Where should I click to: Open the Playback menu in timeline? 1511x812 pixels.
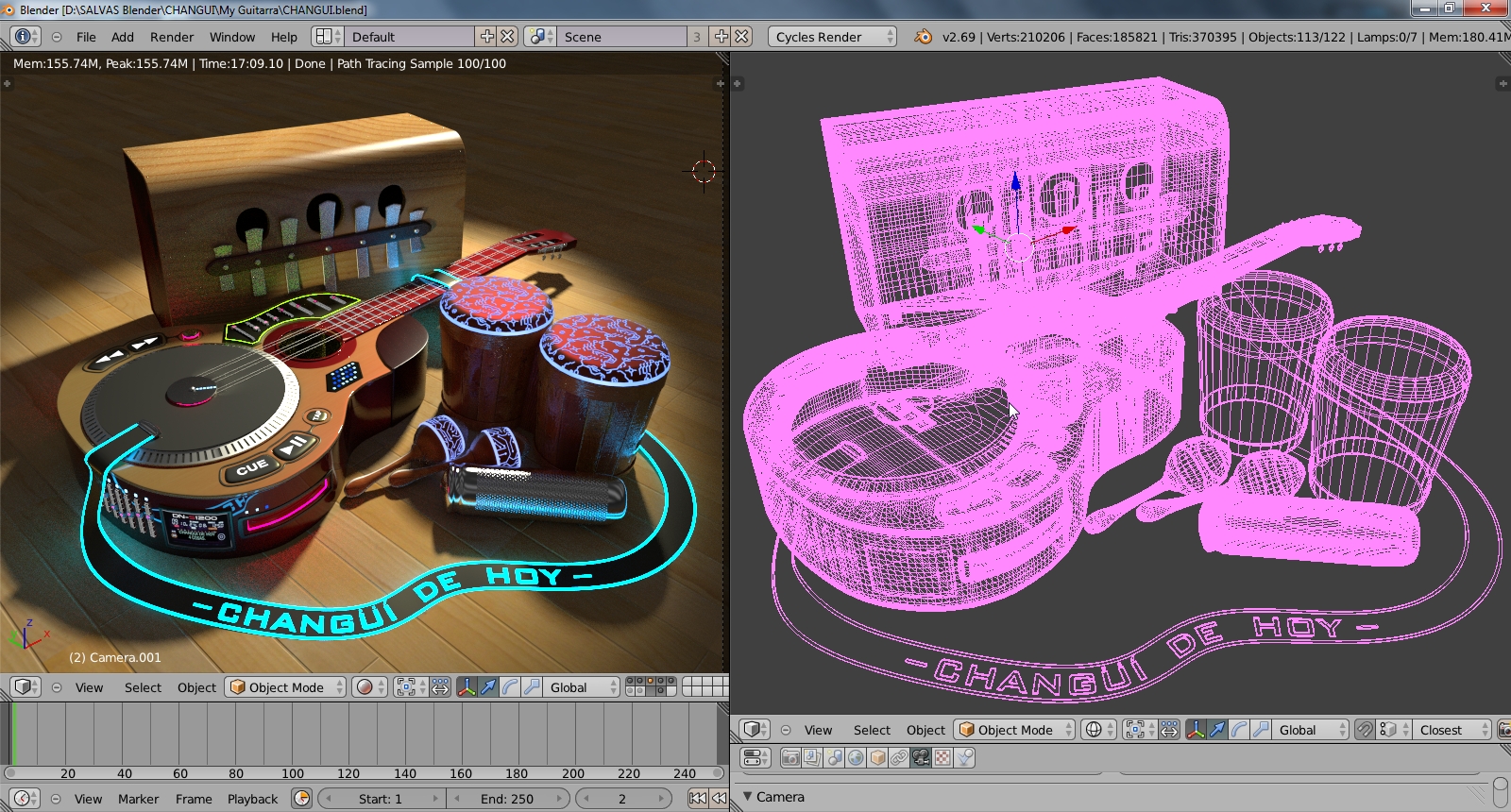pyautogui.click(x=252, y=799)
